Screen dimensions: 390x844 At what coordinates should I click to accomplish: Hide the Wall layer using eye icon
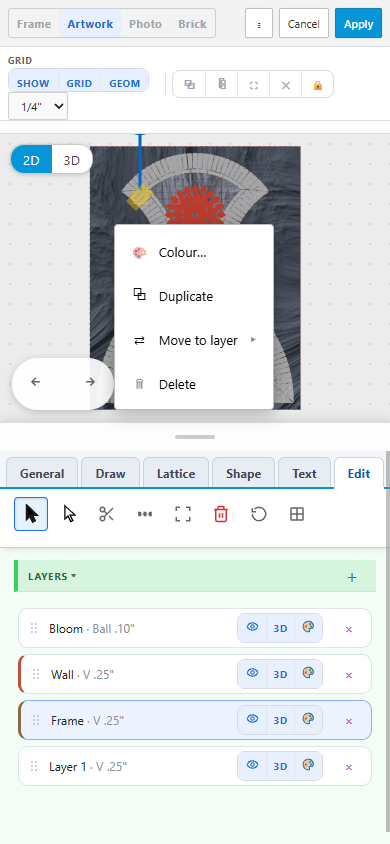tap(252, 674)
